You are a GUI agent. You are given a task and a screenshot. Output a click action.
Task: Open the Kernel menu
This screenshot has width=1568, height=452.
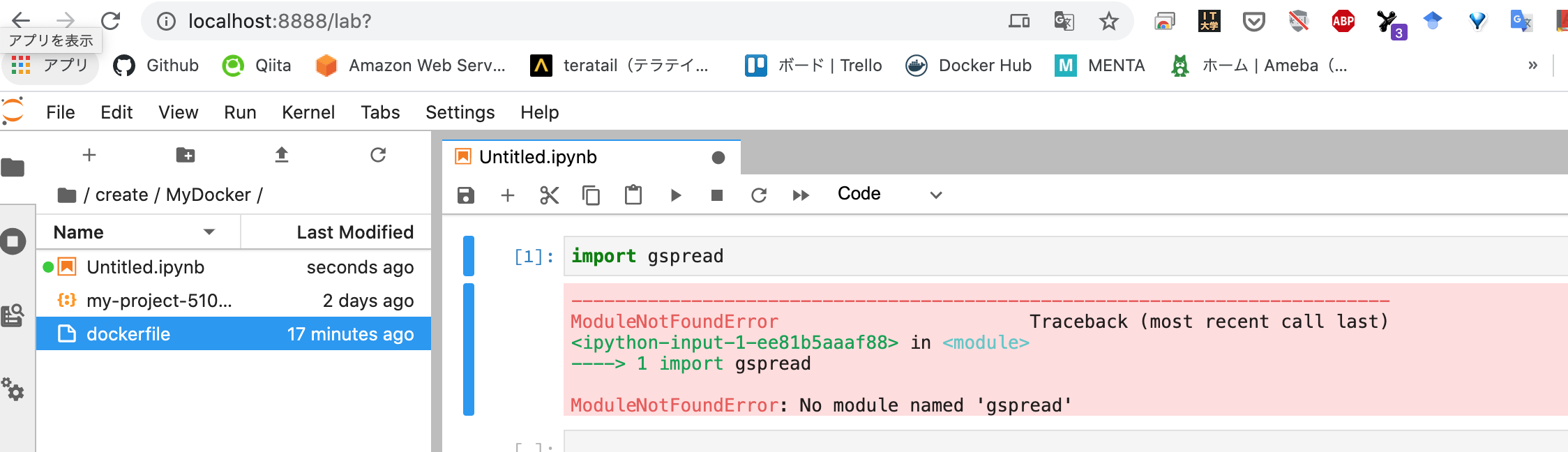coord(308,112)
